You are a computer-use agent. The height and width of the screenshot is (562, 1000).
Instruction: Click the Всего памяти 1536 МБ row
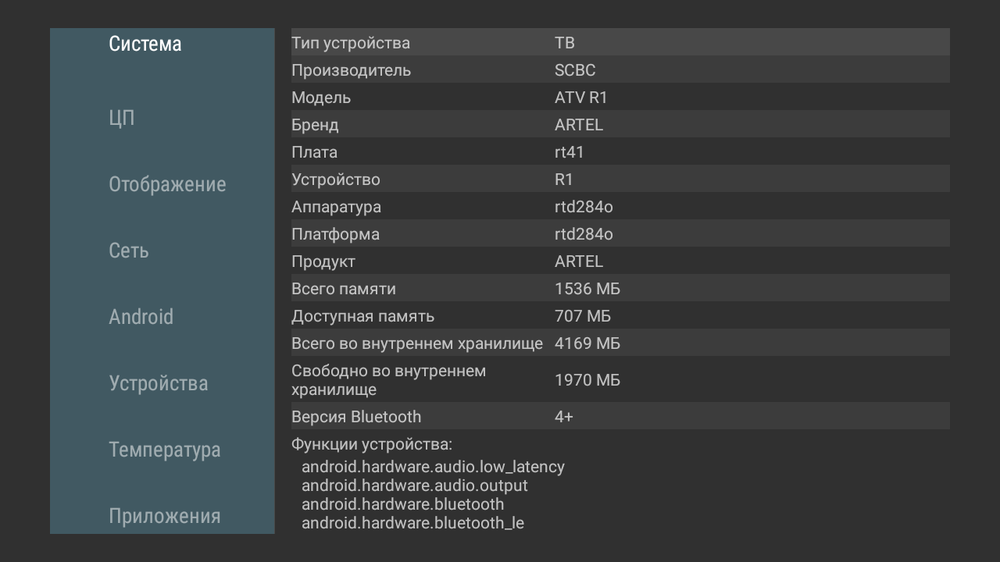[620, 289]
